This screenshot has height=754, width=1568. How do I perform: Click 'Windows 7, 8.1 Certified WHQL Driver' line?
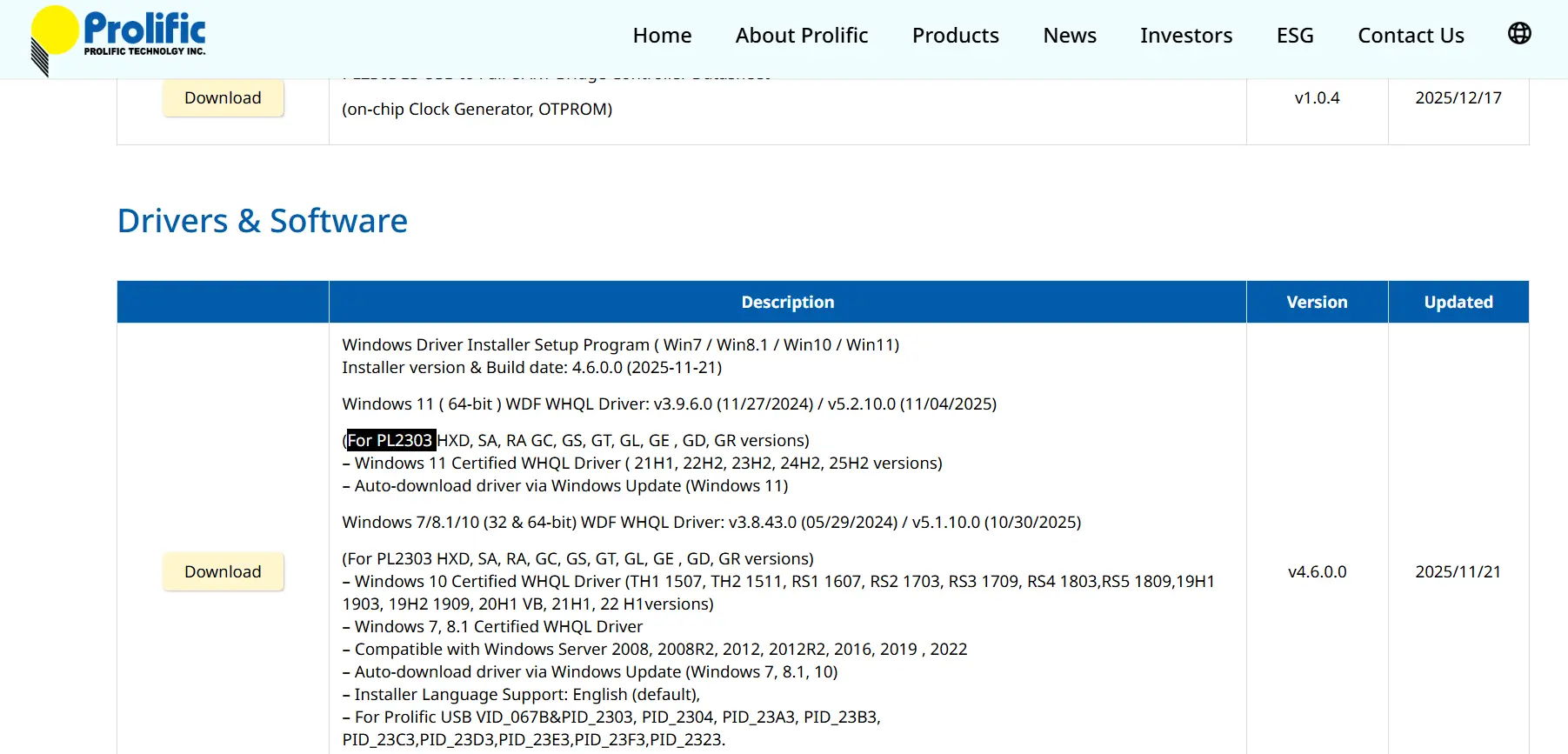coord(492,627)
